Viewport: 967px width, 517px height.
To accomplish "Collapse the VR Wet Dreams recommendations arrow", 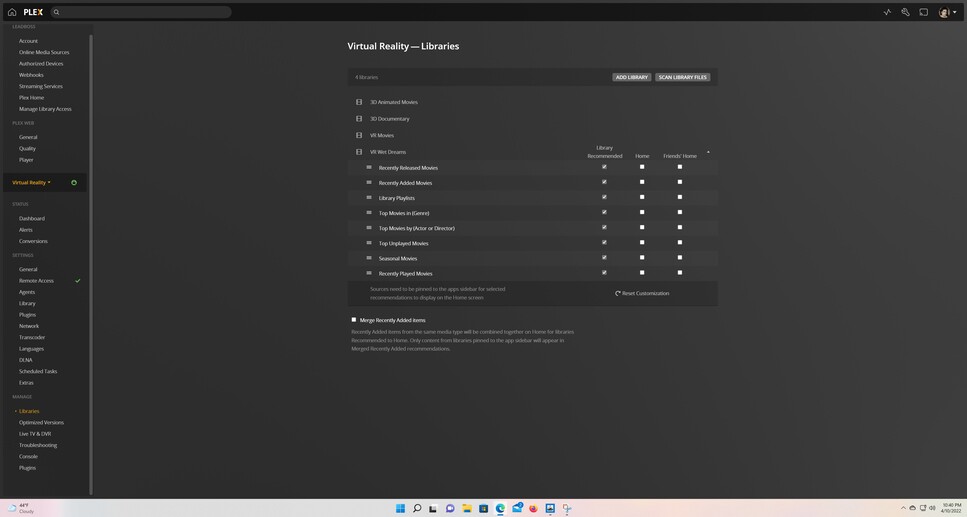I will click(x=708, y=152).
